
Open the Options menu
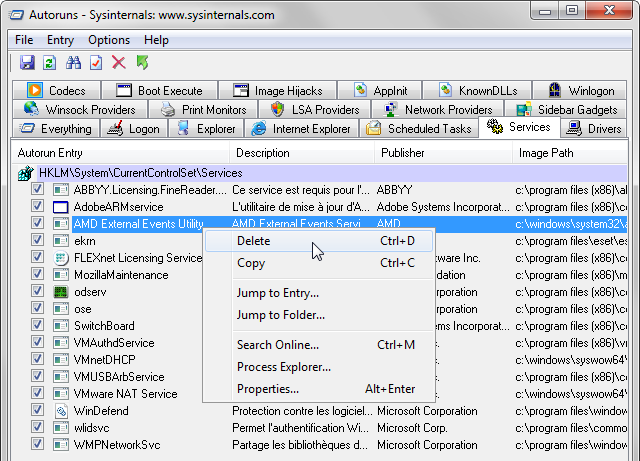coord(109,40)
